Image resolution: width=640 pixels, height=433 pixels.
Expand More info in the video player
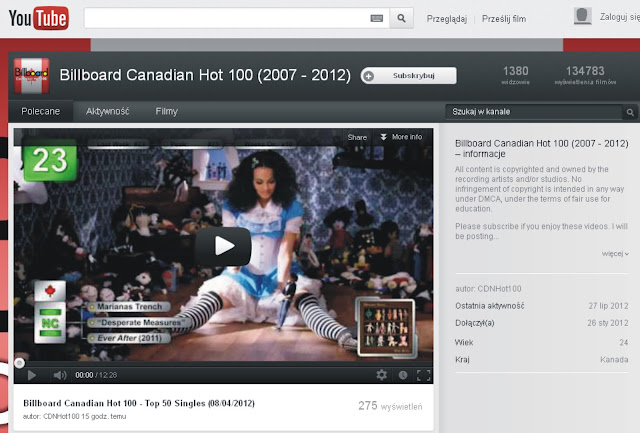point(401,137)
